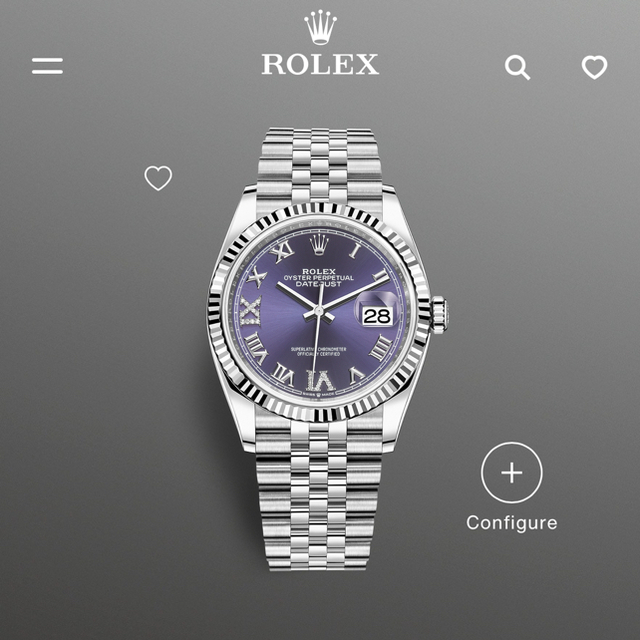The width and height of the screenshot is (640, 640).
Task: Click the diamond-set VI numeral on dial
Action: pyautogui.click(x=320, y=381)
